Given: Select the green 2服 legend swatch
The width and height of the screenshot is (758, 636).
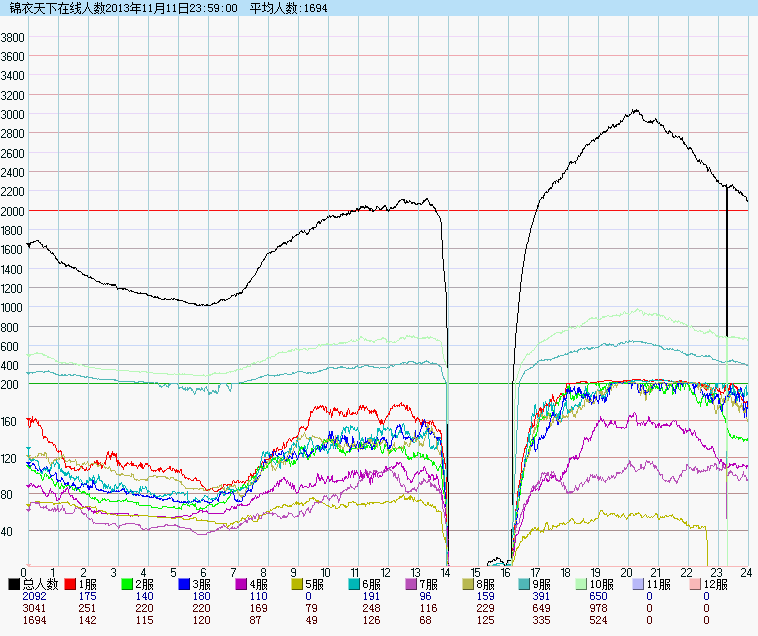Looking at the screenshot, I should (x=128, y=583).
